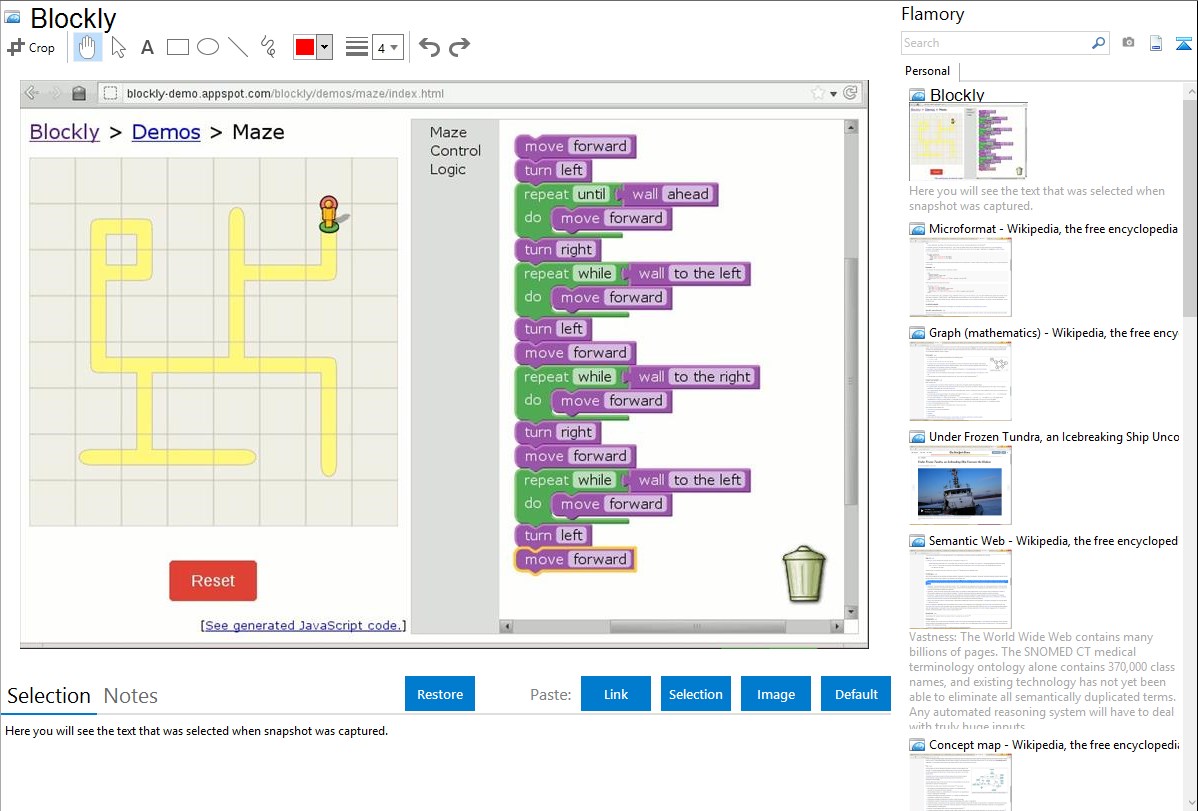Click the Semantic Web "Vastness" description text
This screenshot has width=1198, height=811.
(x=1042, y=682)
